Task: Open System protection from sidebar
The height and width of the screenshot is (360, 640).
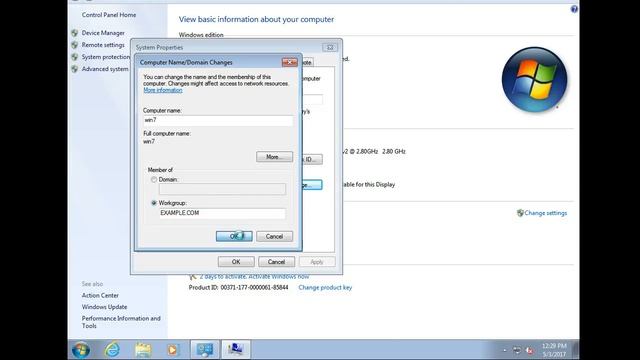Action: click(x=106, y=57)
